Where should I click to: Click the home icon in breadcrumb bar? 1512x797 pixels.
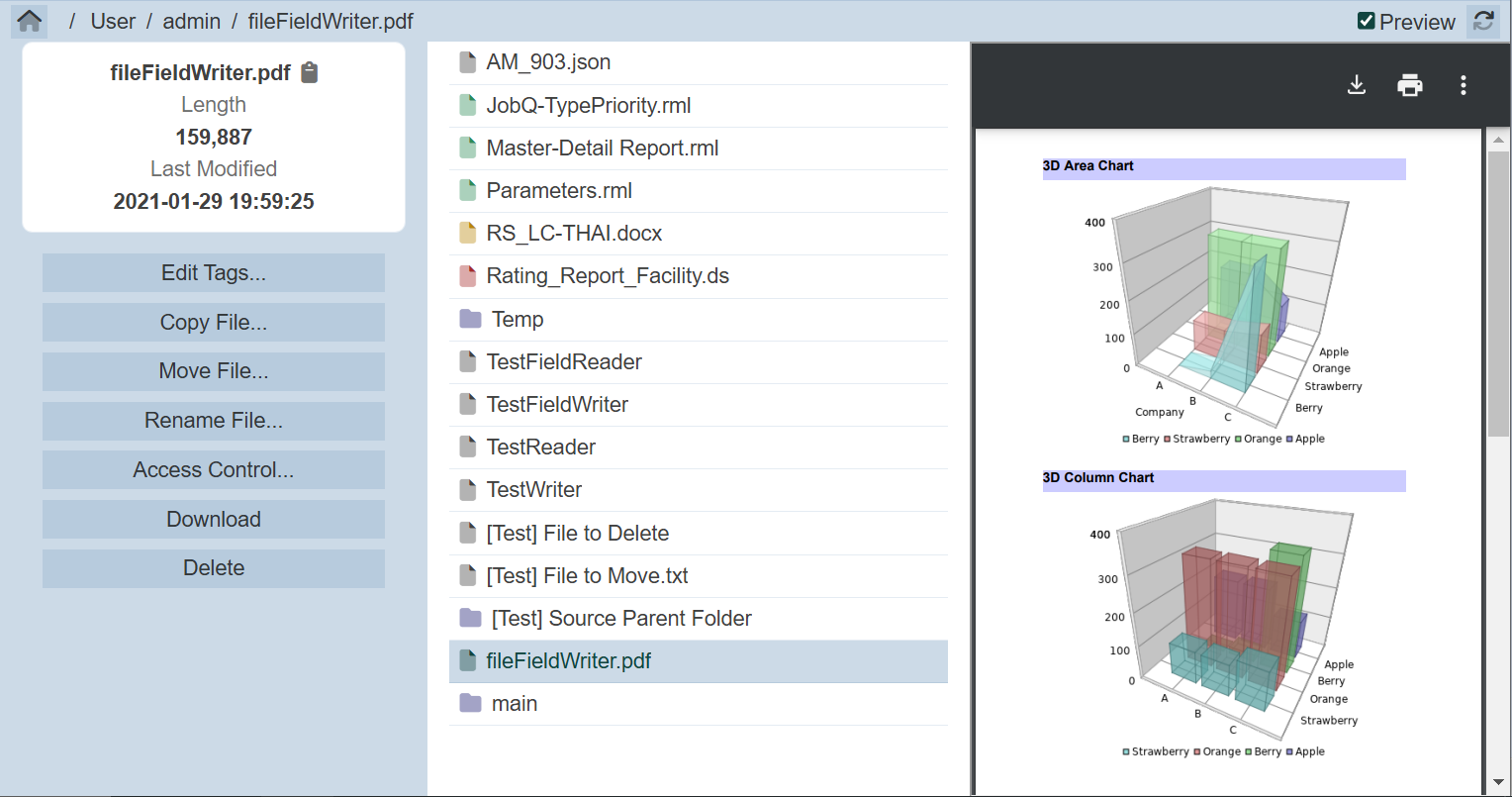[30, 21]
